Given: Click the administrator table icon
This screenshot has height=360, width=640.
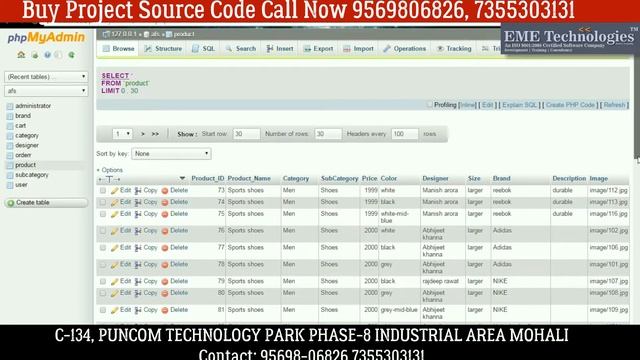Looking at the screenshot, I should click(10, 106).
